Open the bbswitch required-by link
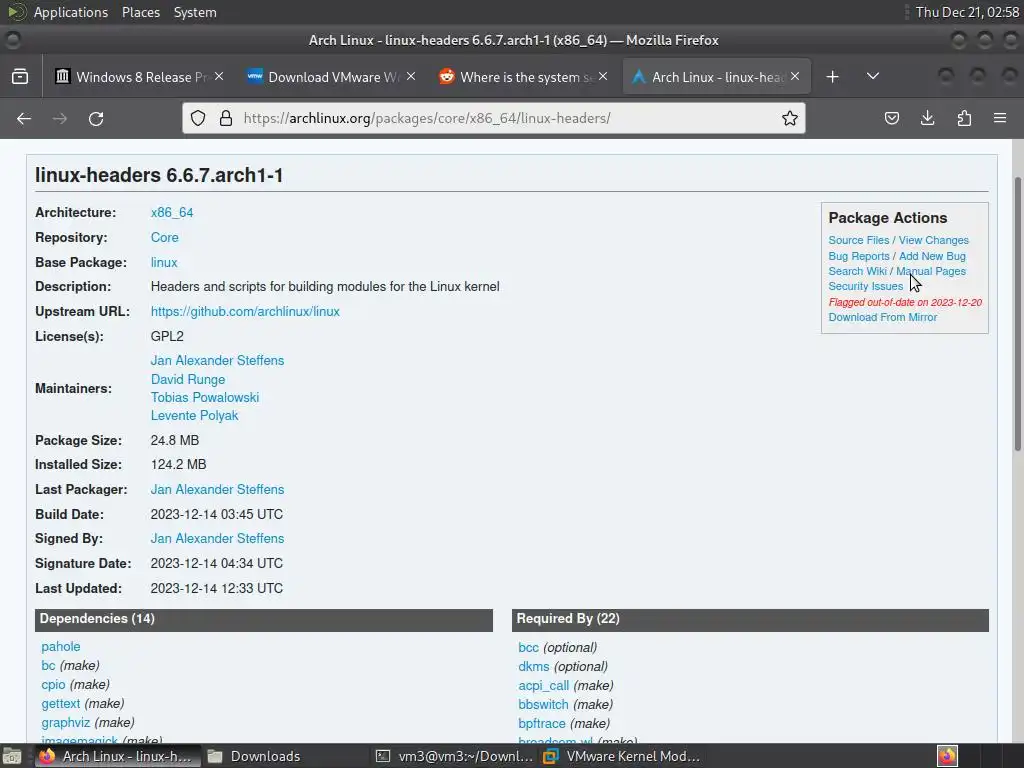This screenshot has width=1024, height=768. tap(543, 704)
